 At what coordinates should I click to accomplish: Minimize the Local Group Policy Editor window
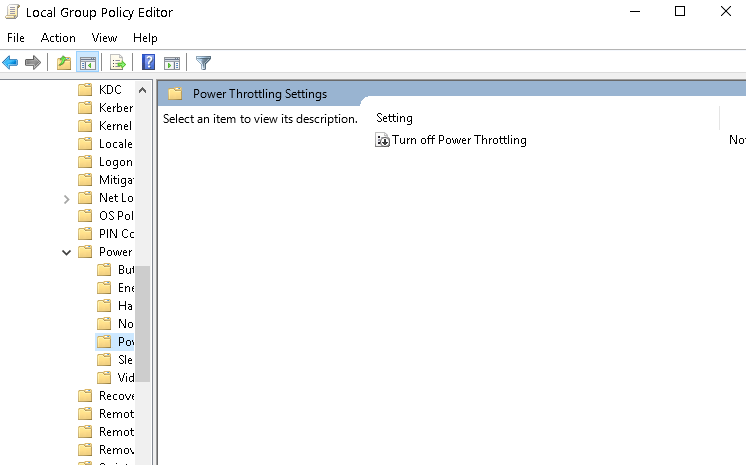click(x=635, y=11)
